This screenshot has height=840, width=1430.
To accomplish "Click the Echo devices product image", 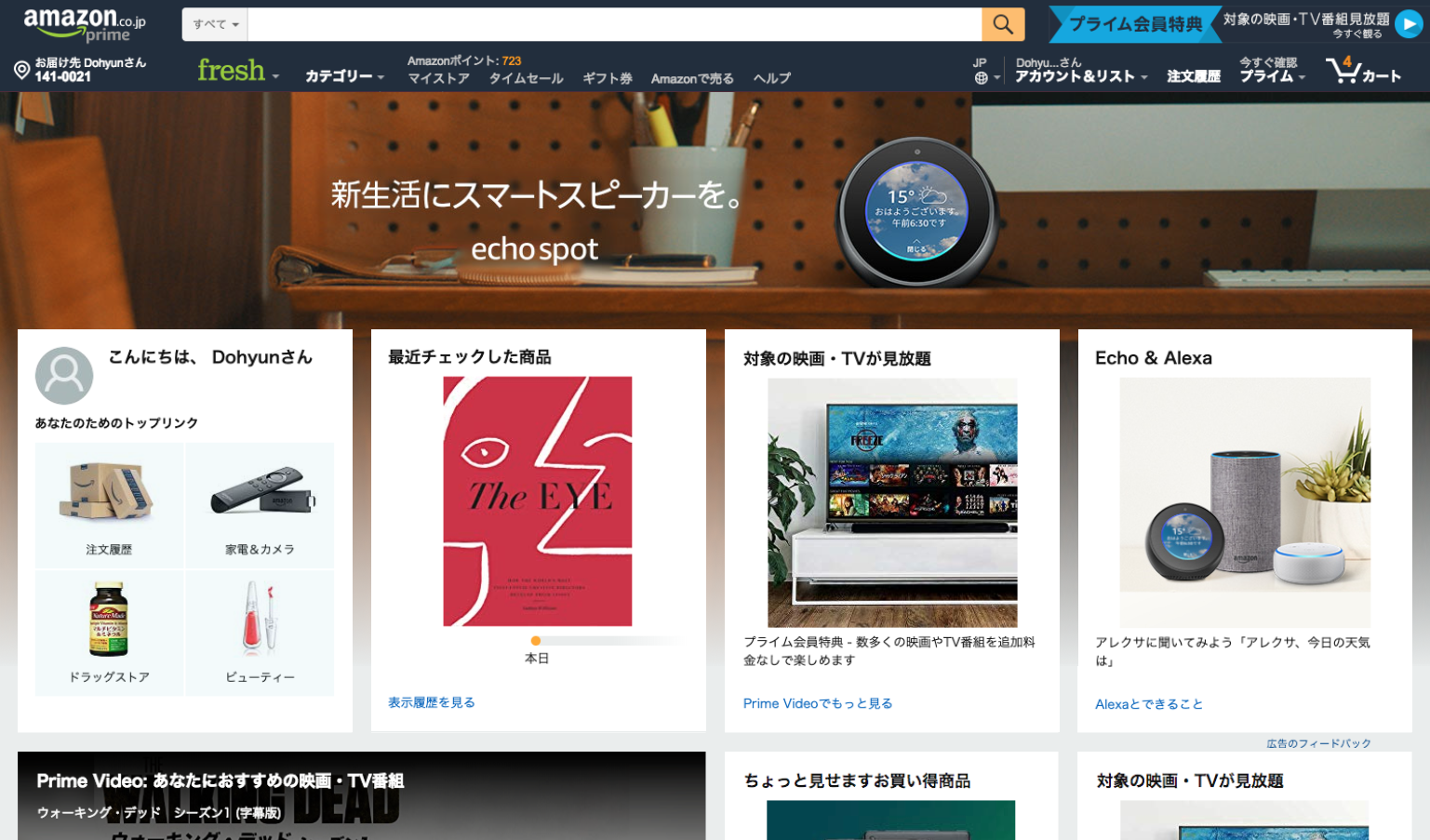I will click(1245, 502).
